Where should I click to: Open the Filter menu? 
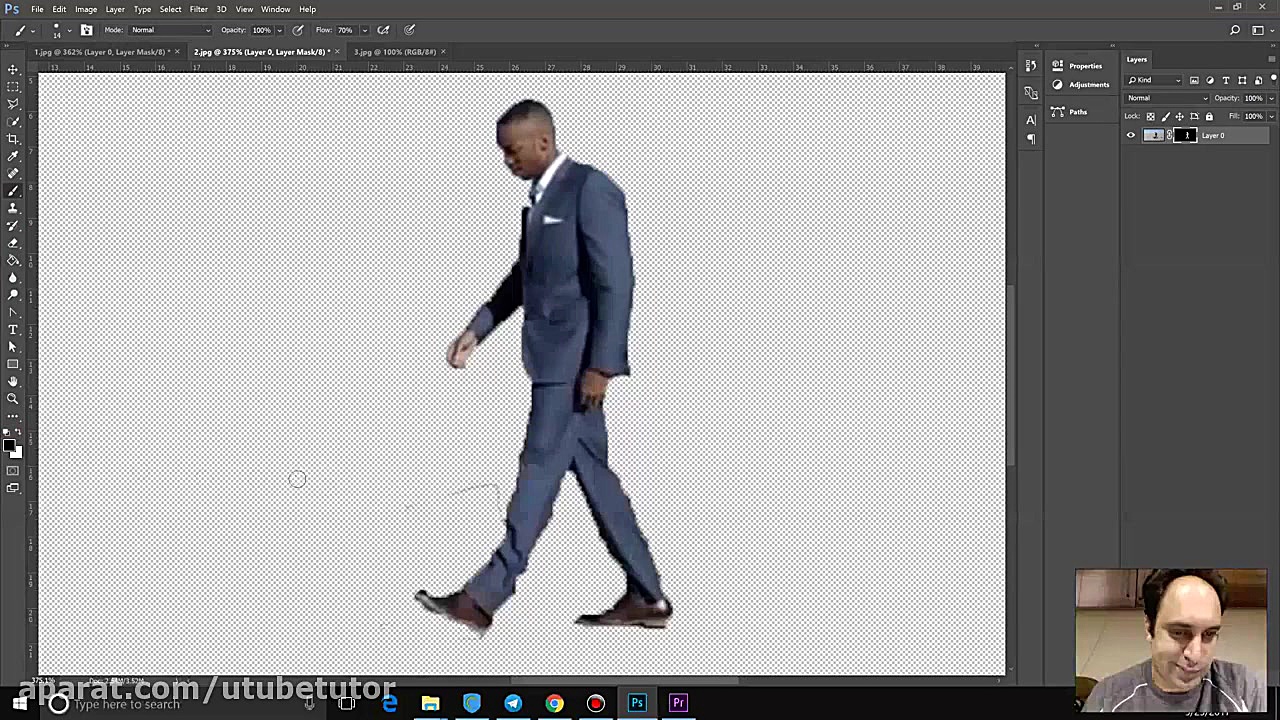pos(199,9)
